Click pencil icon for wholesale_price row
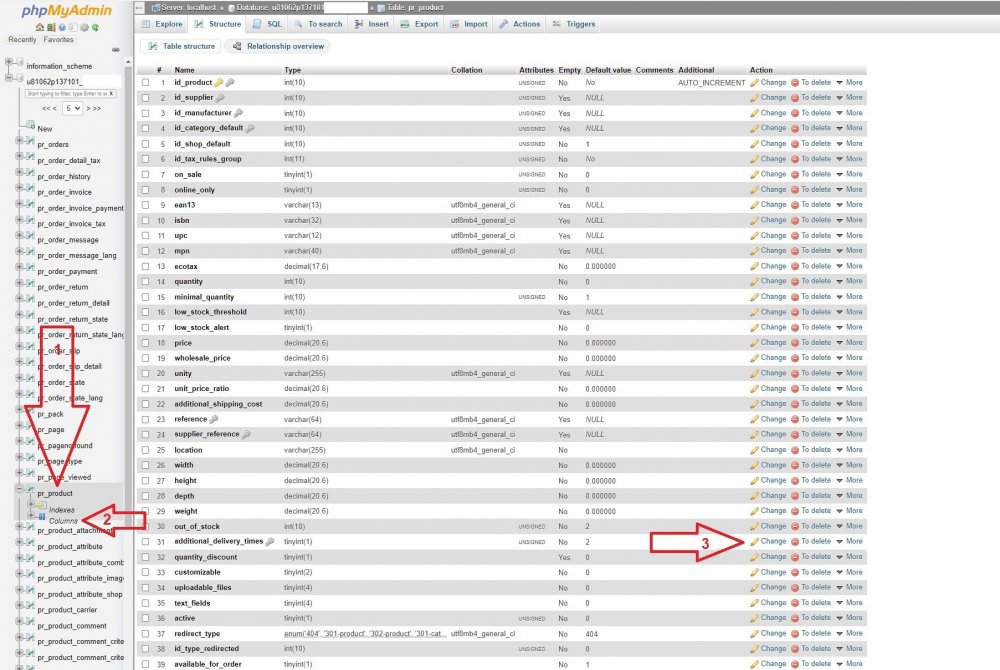 tap(754, 358)
